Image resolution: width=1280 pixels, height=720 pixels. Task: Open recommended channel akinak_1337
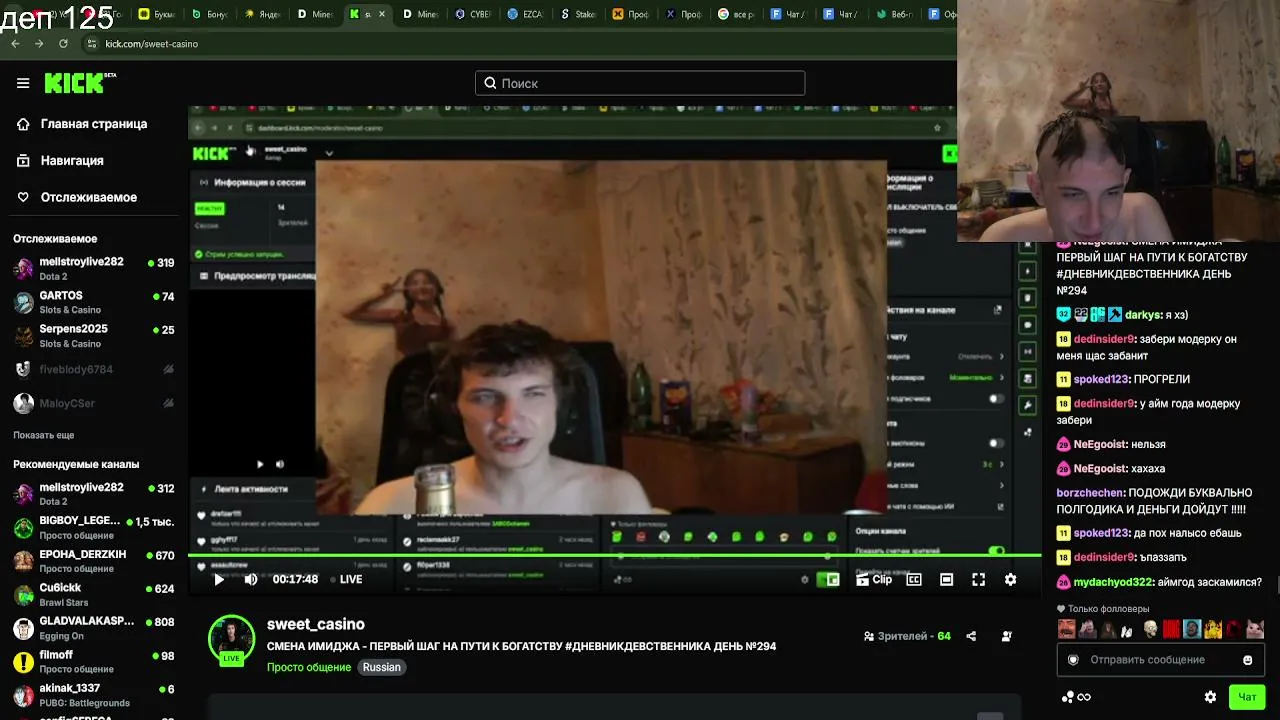click(x=94, y=695)
